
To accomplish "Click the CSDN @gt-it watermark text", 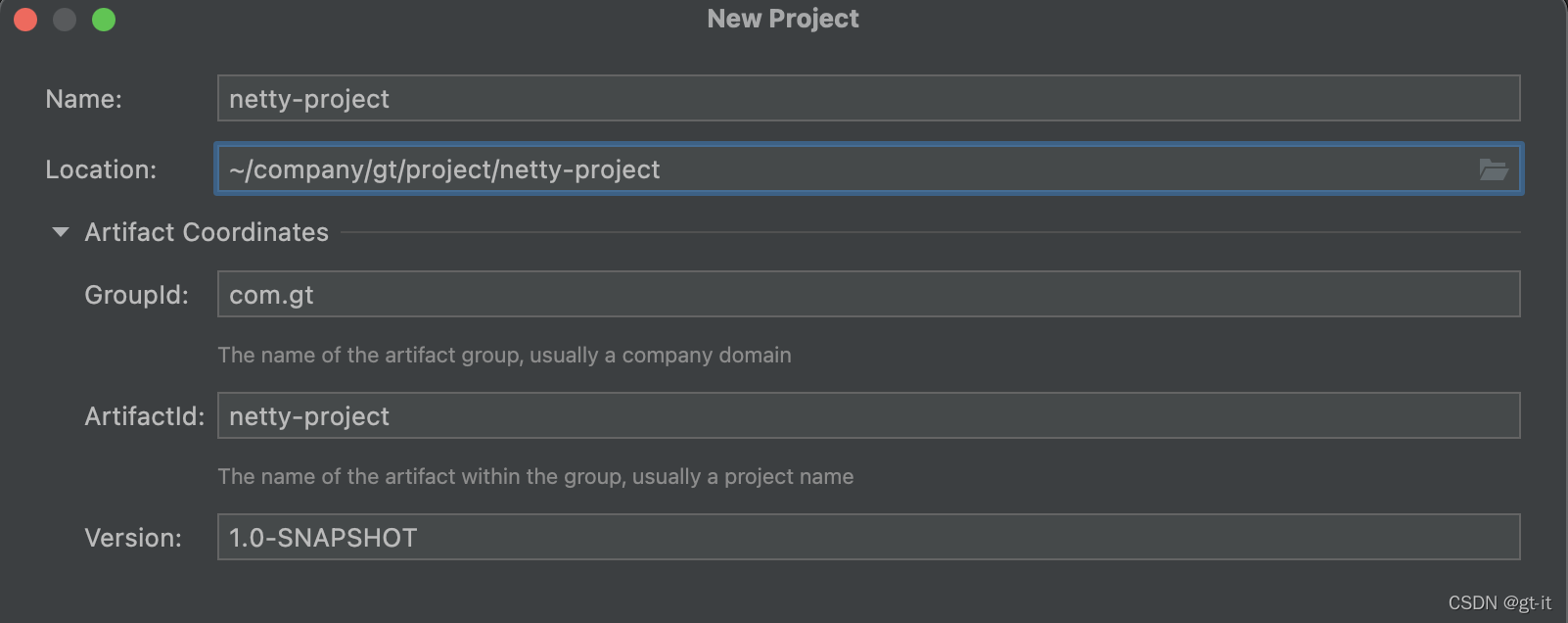I will pos(1499,602).
